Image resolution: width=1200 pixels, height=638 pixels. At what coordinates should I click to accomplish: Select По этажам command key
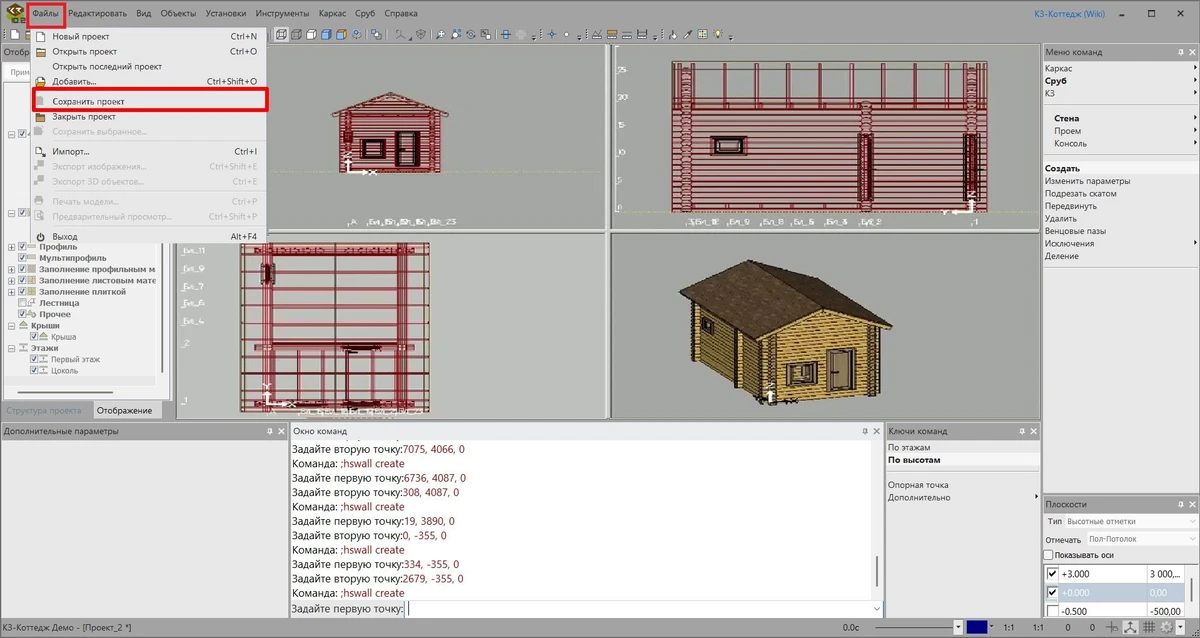[909, 448]
